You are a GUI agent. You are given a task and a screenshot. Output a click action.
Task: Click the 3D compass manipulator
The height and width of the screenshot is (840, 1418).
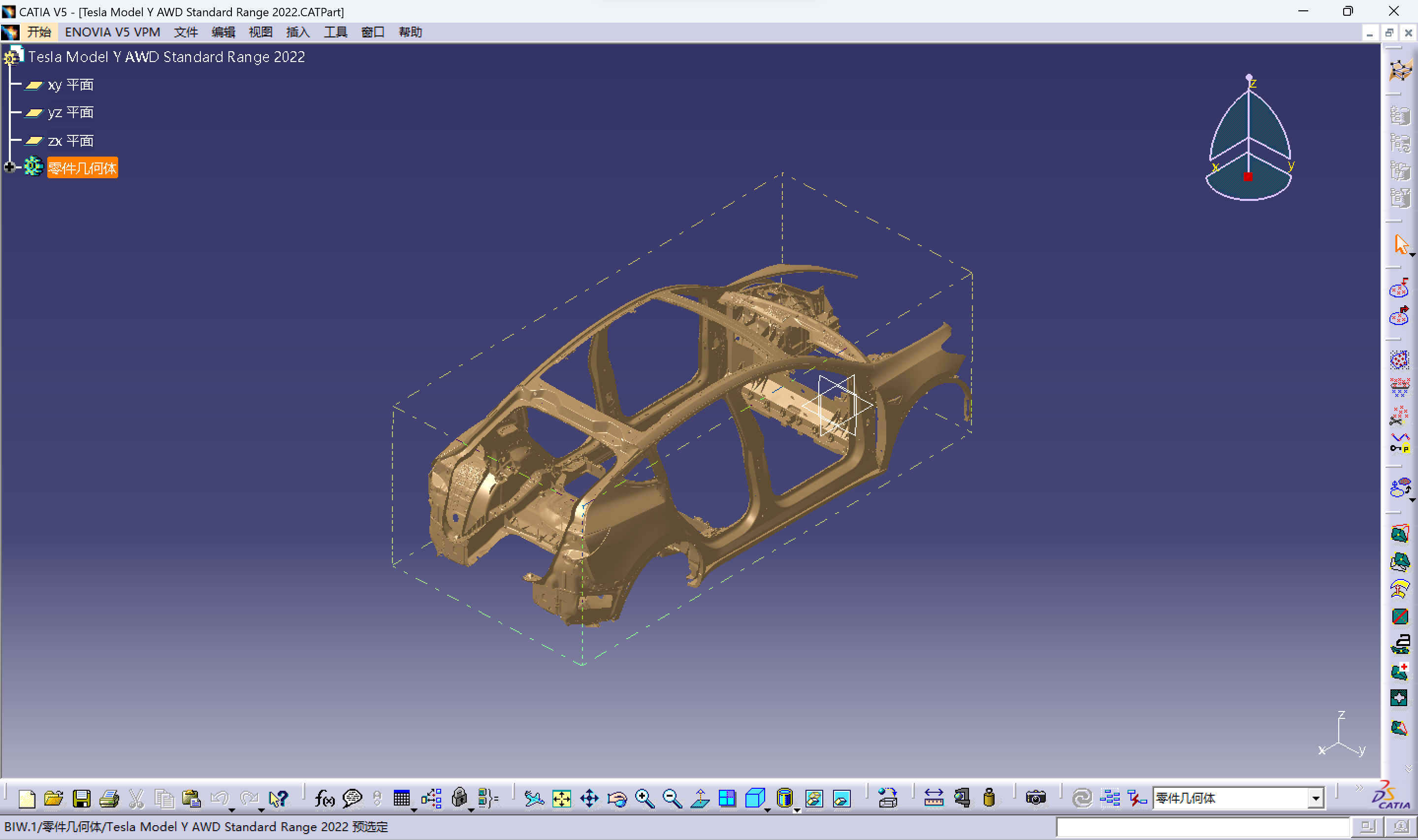tap(1249, 137)
